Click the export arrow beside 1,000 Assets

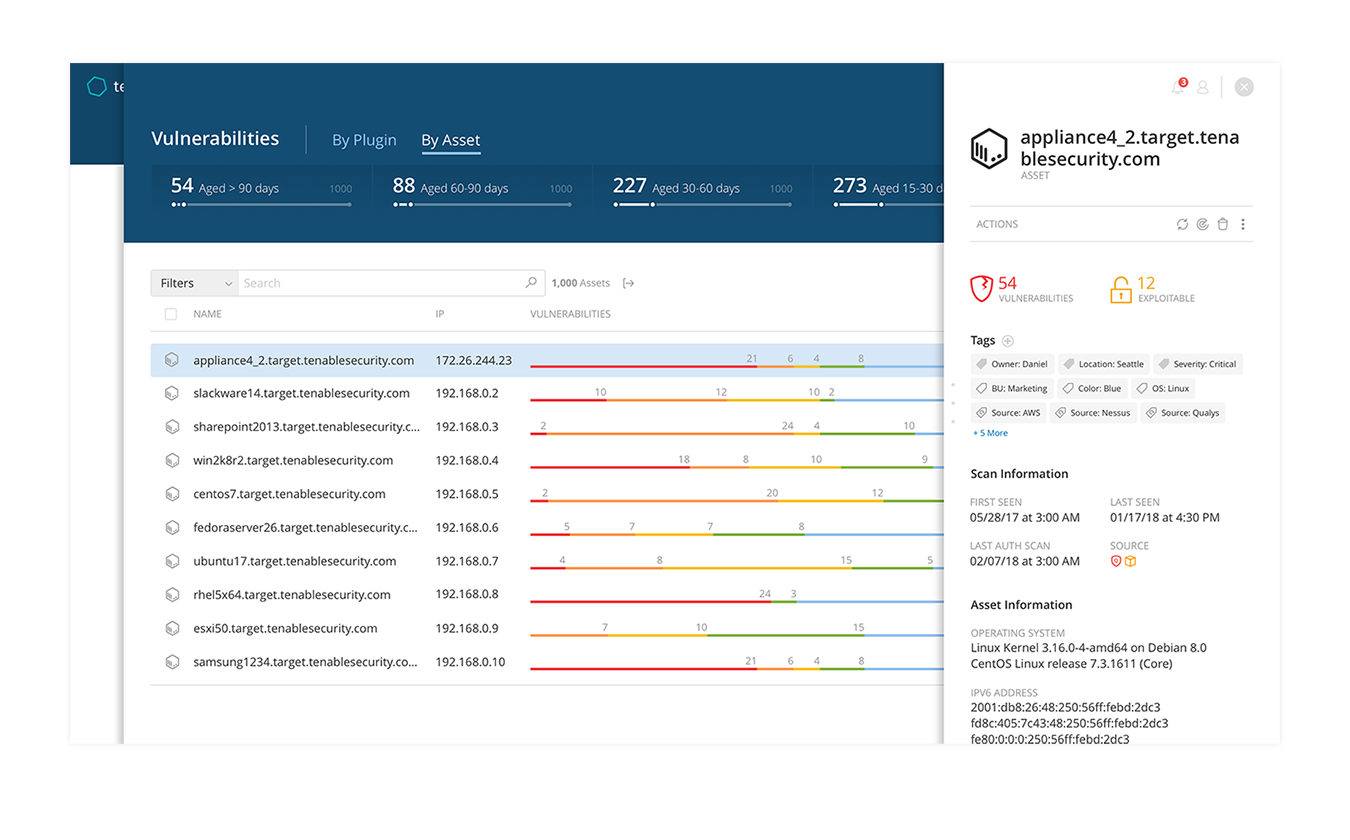coord(629,283)
